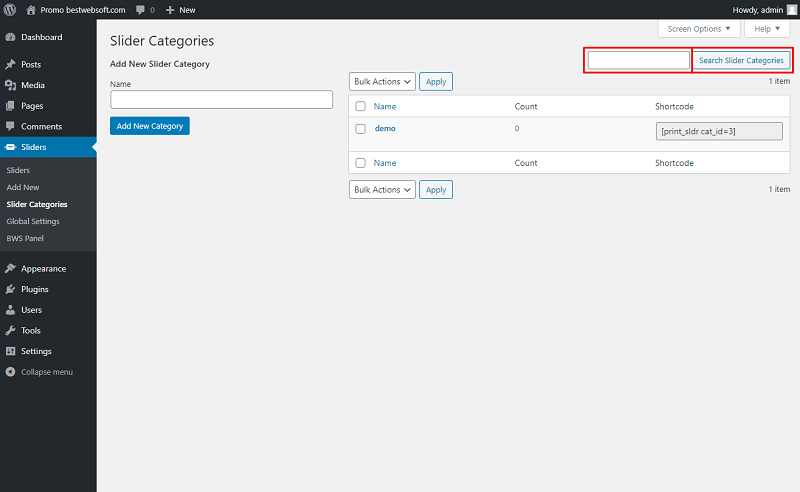Click the WordPress logo icon
Viewport: 800px width, 492px height.
10,10
